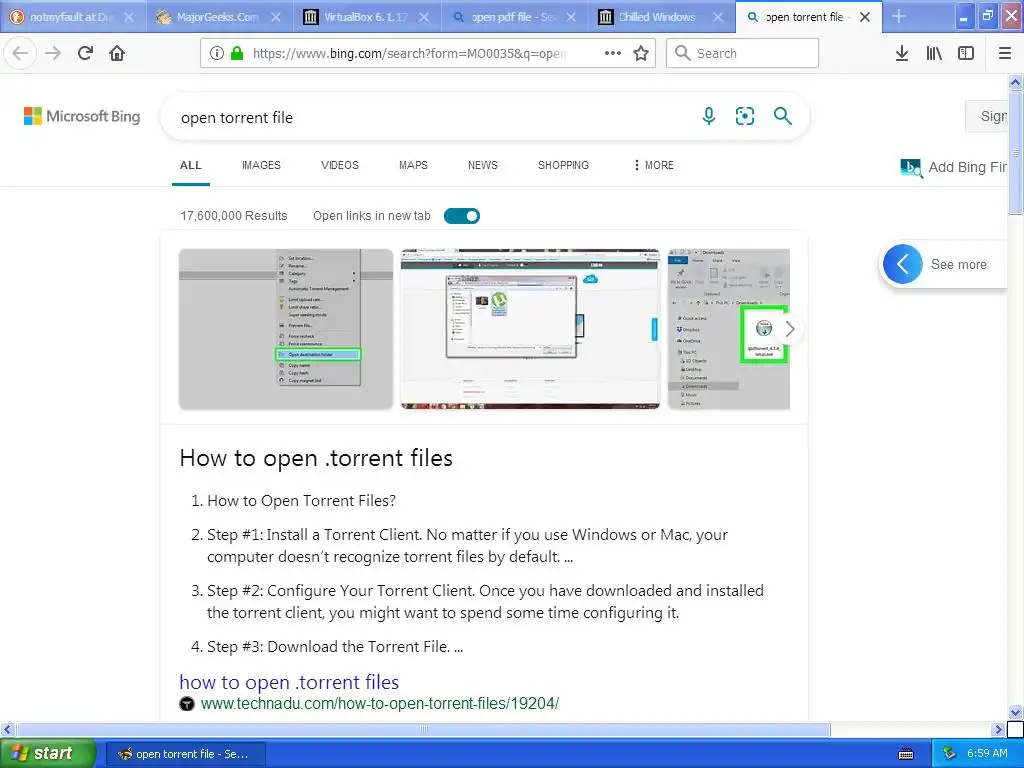The width and height of the screenshot is (1024, 768).
Task: Toggle 'Open links in new tab' switch
Action: (x=462, y=216)
